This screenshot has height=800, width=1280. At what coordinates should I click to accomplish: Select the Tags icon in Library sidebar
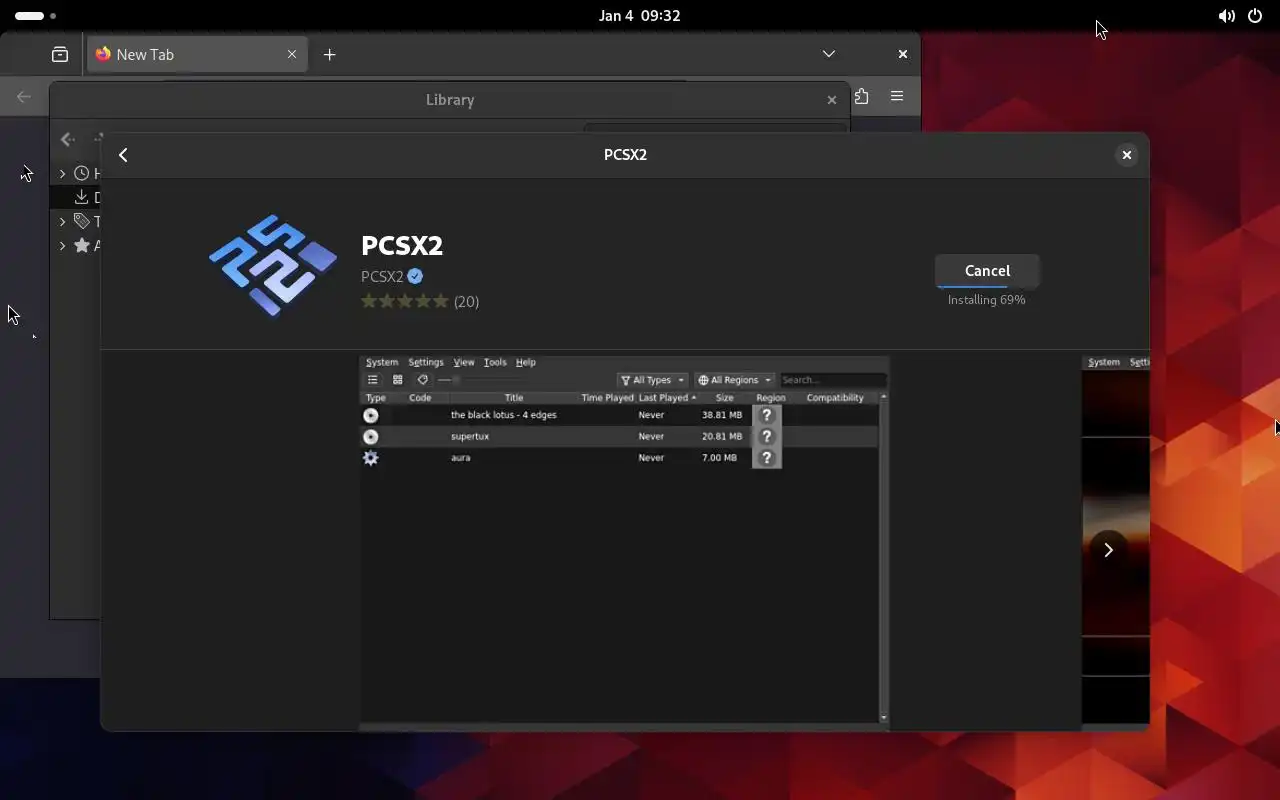pos(82,221)
